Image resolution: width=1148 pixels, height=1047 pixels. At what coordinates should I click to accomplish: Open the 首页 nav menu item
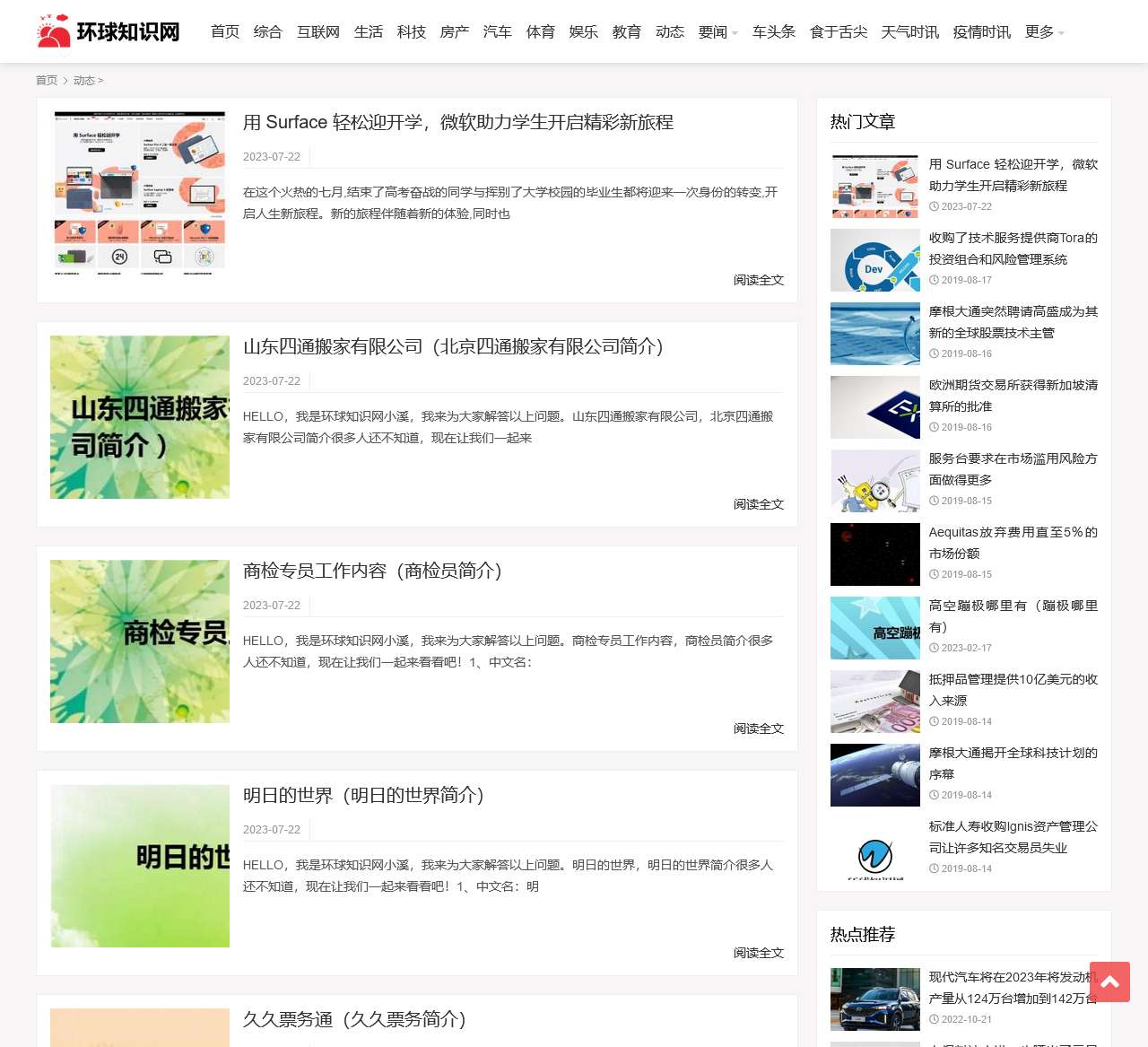pos(225,31)
